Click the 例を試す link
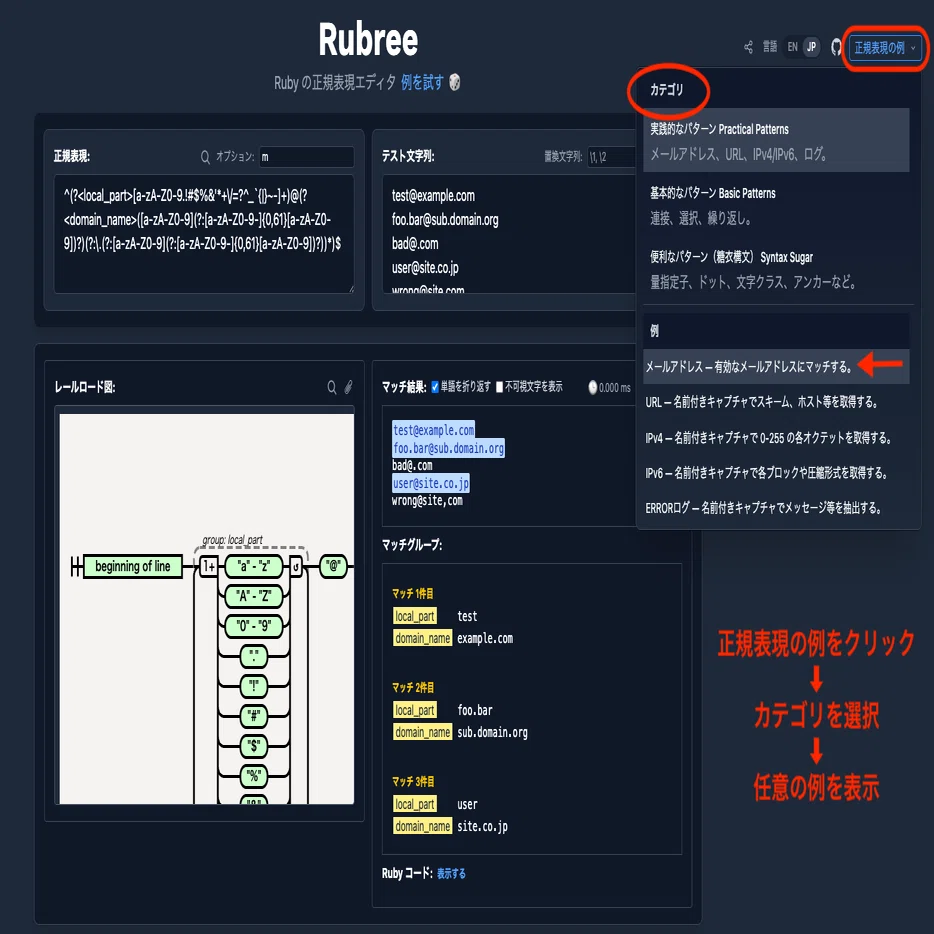The image size is (934, 934). pos(422,82)
